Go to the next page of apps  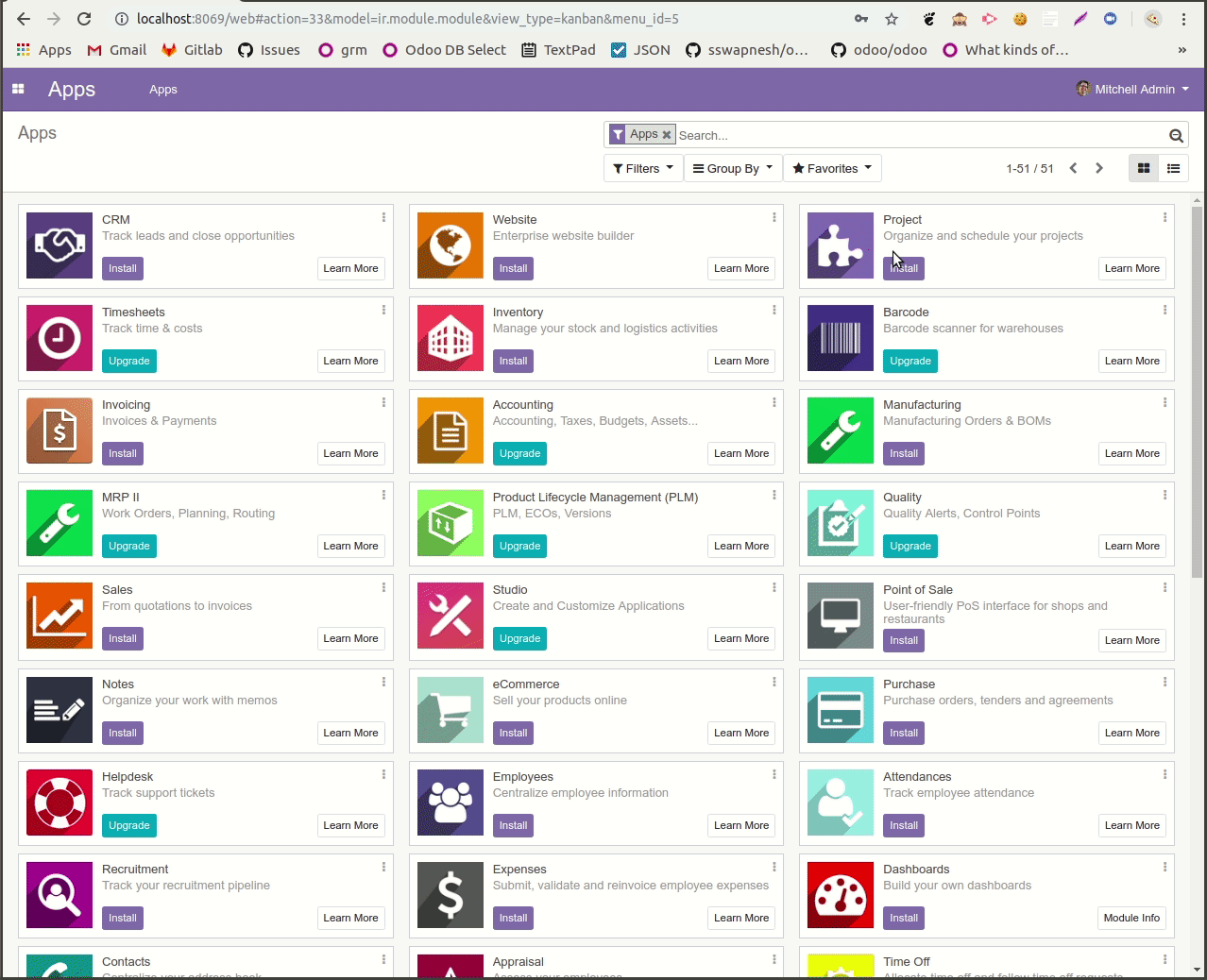pyautogui.click(x=1099, y=168)
